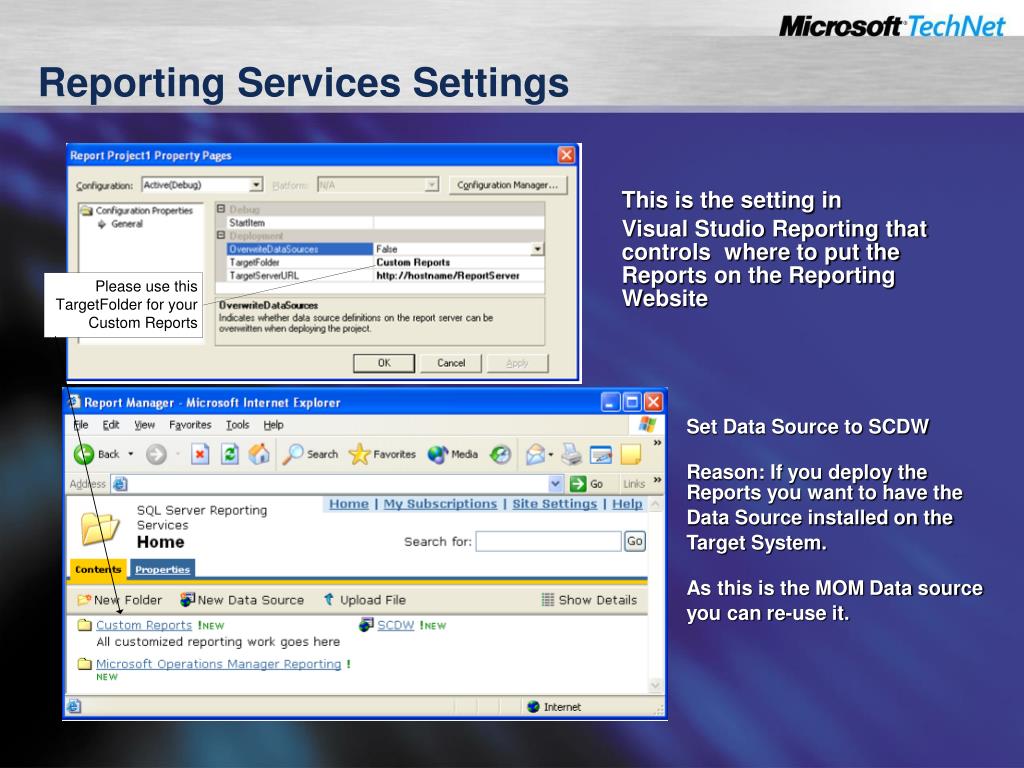Open the OverwriteDataSources False dropdown arrow
The width and height of the screenshot is (1024, 768).
pyautogui.click(x=537, y=249)
